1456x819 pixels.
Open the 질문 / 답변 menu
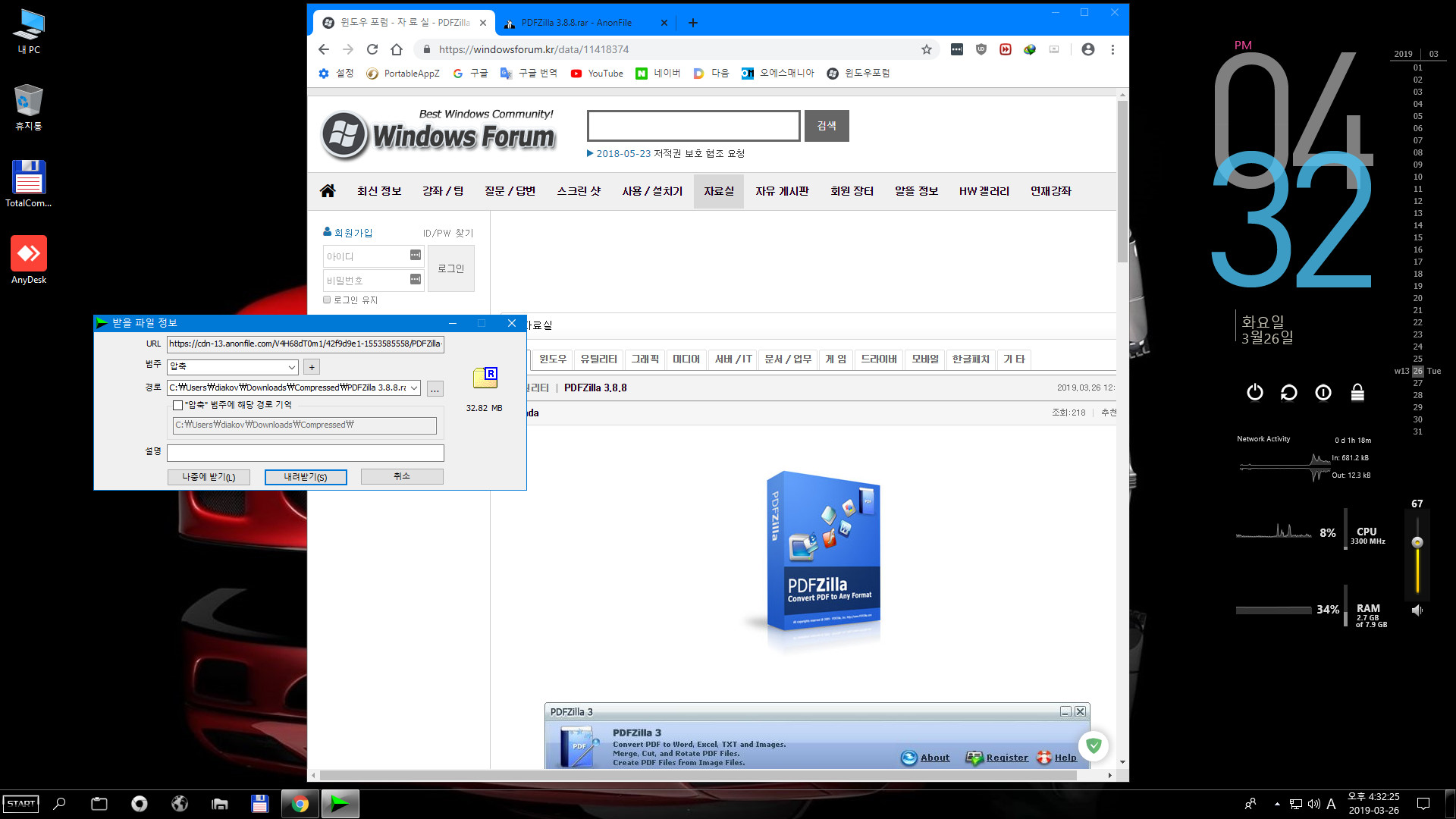click(x=510, y=191)
